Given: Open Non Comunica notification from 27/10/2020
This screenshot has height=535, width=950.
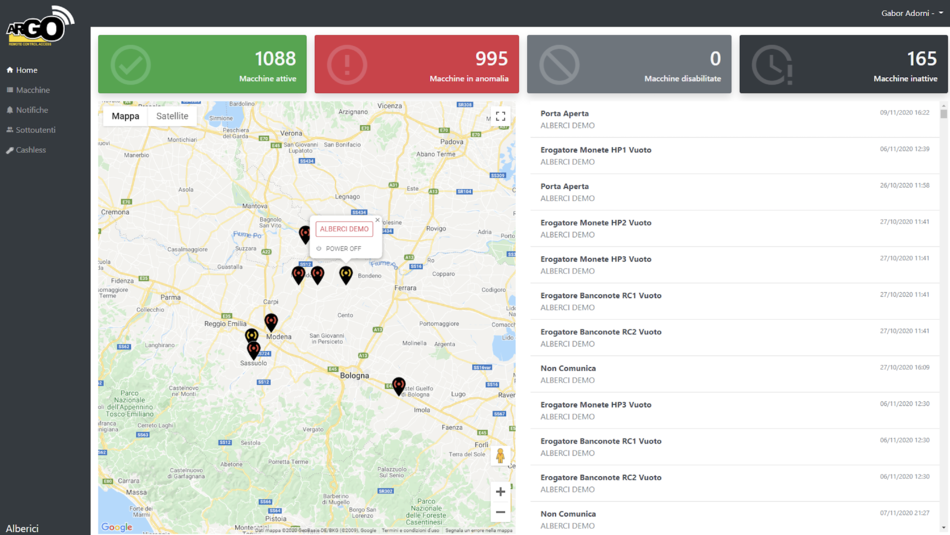Looking at the screenshot, I should [x=735, y=374].
